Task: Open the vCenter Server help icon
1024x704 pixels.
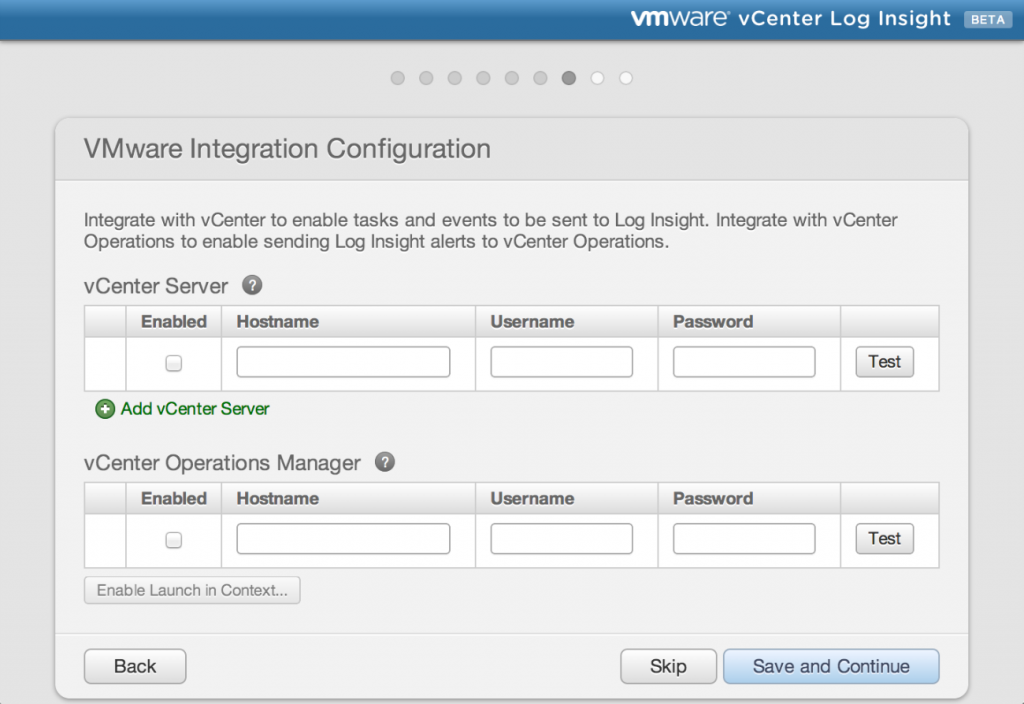Action: (252, 285)
